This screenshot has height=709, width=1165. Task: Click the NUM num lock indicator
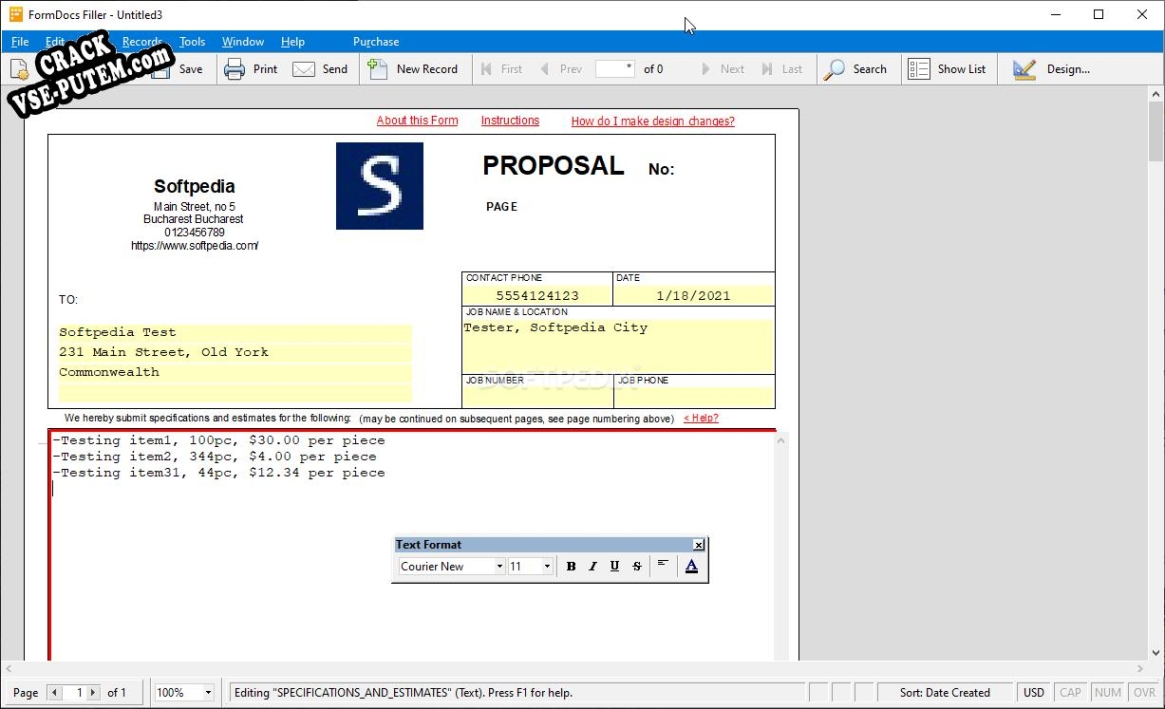1107,693
